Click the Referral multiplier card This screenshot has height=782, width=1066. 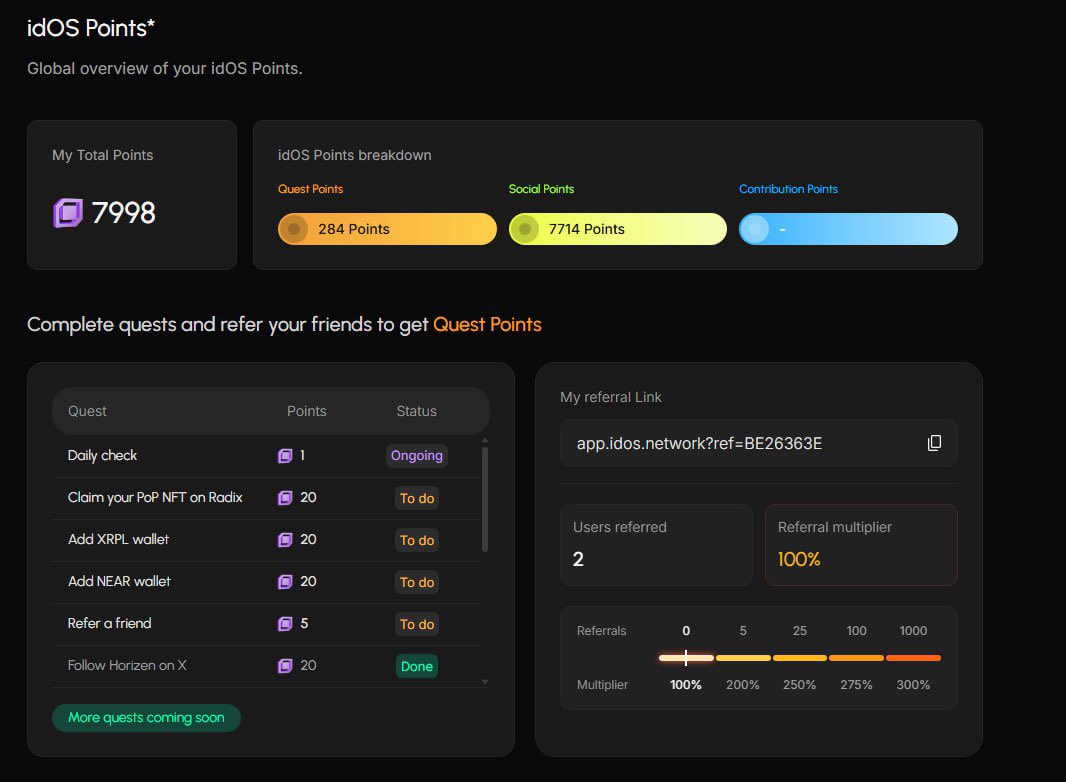pos(861,545)
